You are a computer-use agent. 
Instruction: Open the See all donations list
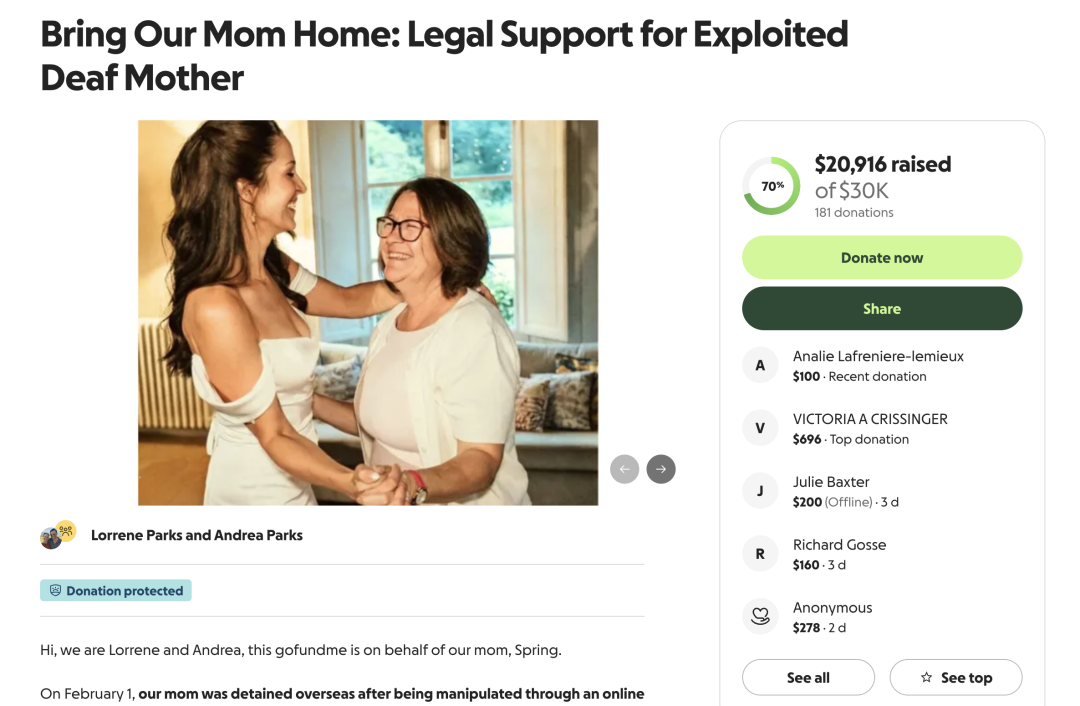[x=808, y=678]
